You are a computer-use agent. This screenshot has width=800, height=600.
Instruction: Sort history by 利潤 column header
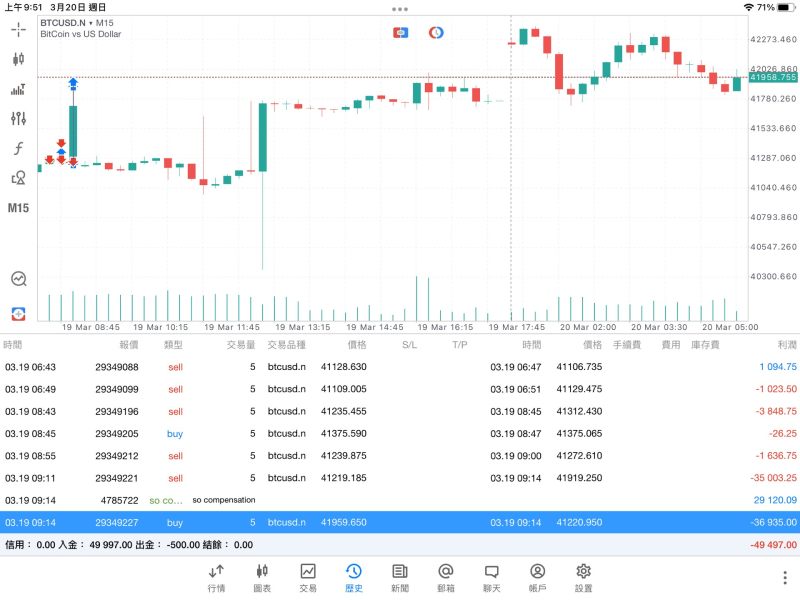tap(787, 345)
